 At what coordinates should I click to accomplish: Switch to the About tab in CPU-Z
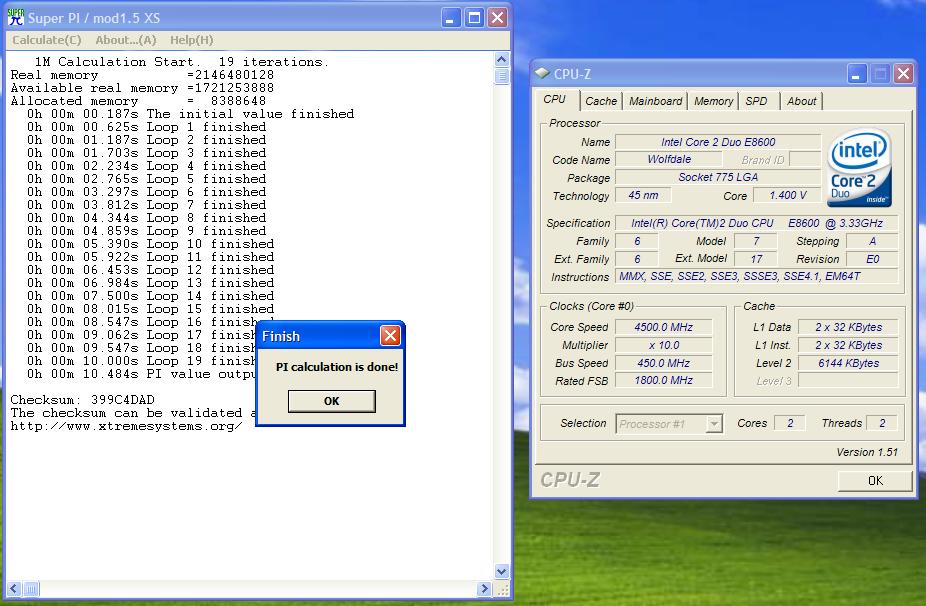click(x=801, y=101)
